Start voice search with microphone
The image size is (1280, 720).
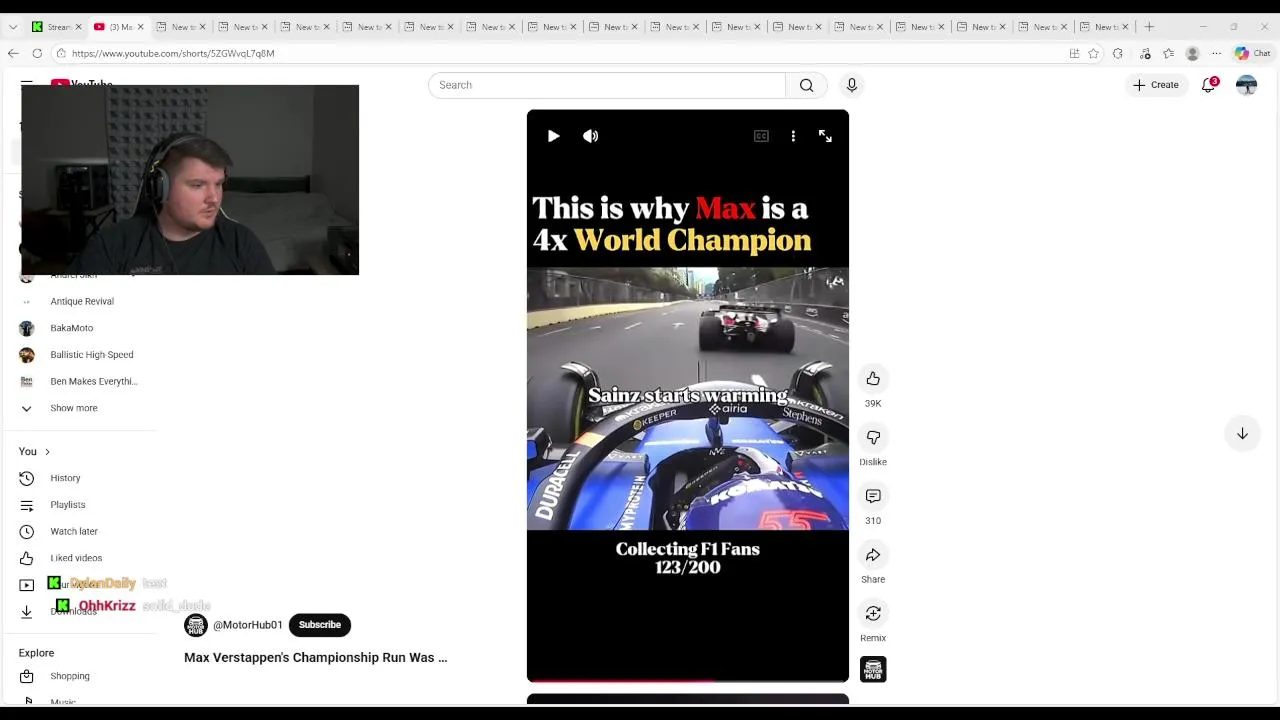[x=852, y=85]
